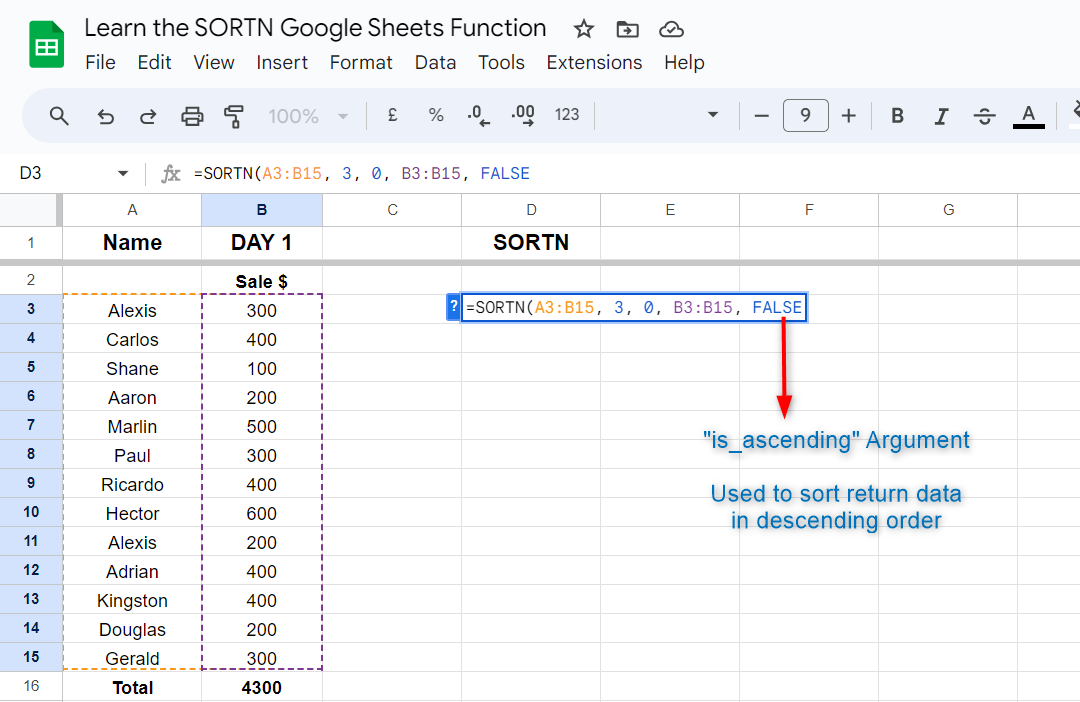Select column A header
This screenshot has height=702, width=1080.
coord(132,210)
